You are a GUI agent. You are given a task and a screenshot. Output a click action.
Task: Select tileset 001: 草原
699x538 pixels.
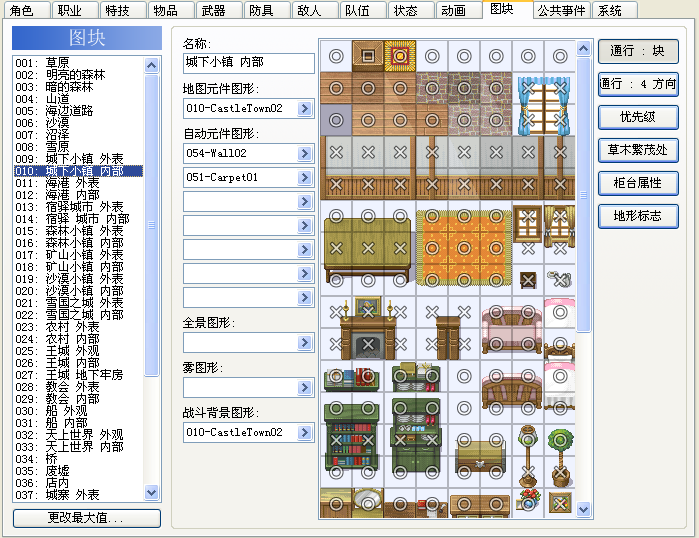[78, 63]
